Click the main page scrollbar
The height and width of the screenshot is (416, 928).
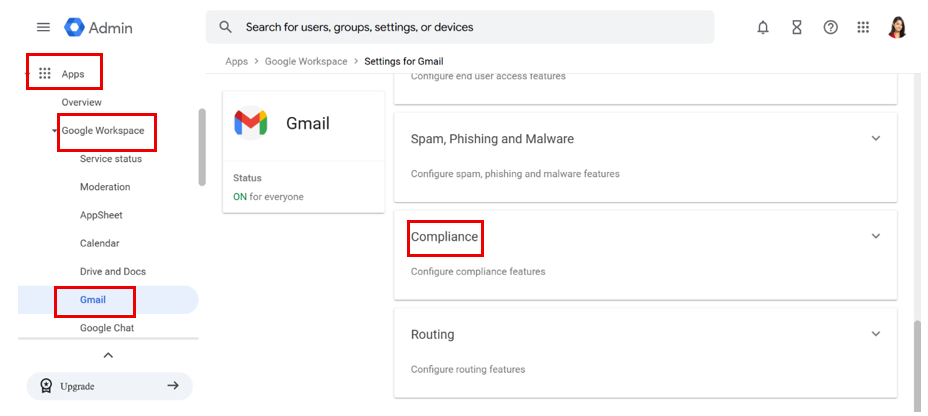click(917, 366)
